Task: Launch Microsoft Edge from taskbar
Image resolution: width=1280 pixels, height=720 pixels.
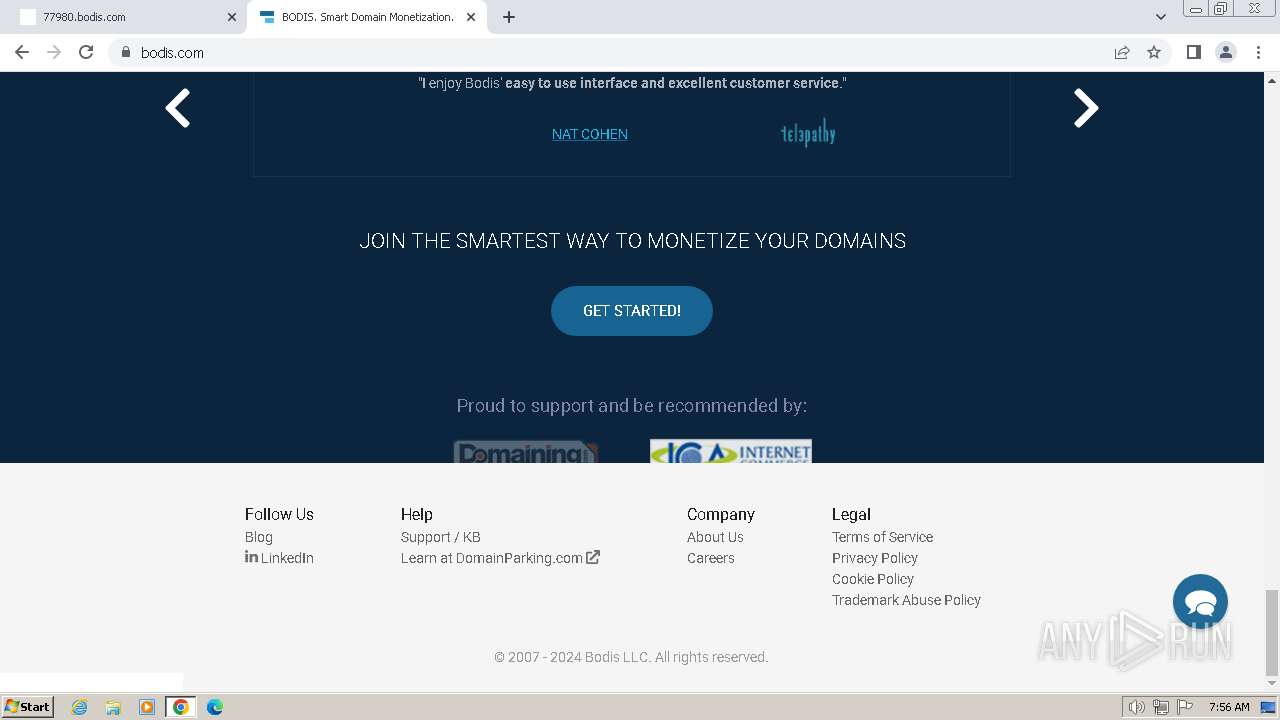Action: coord(215,707)
